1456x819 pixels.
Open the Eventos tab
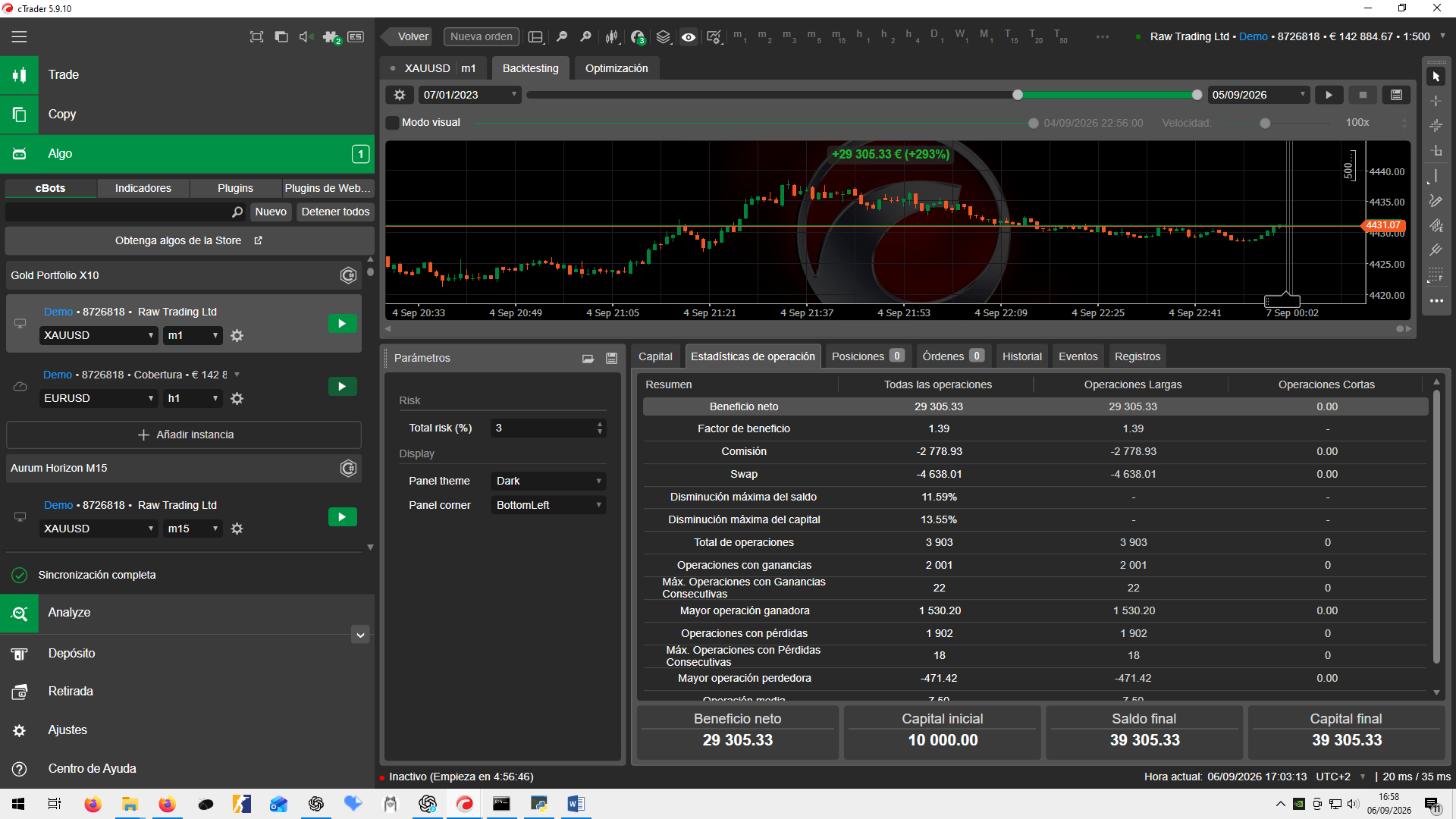(1078, 356)
